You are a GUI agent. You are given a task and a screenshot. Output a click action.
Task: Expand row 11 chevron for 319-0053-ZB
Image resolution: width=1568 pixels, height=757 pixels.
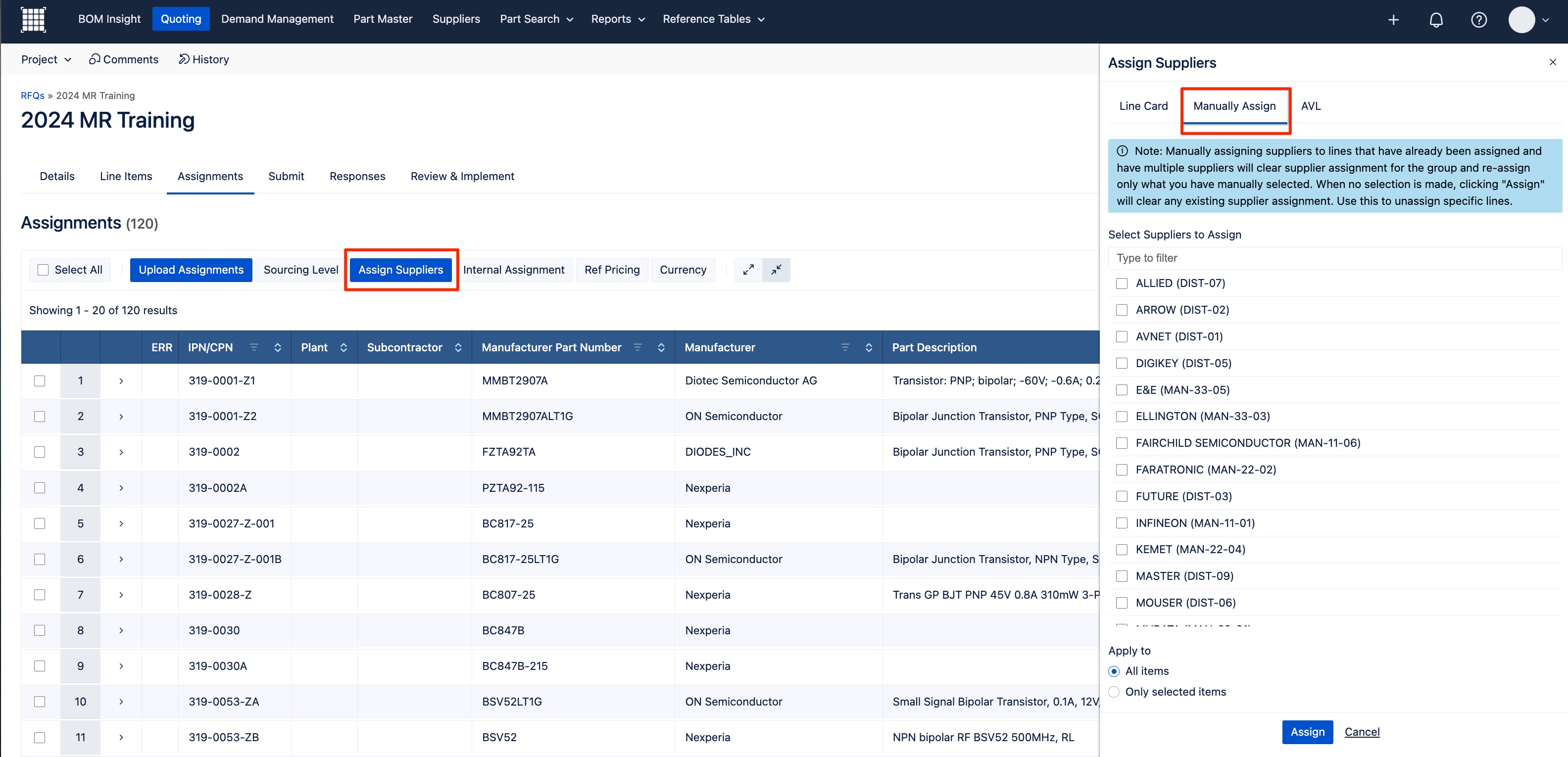pos(121,738)
